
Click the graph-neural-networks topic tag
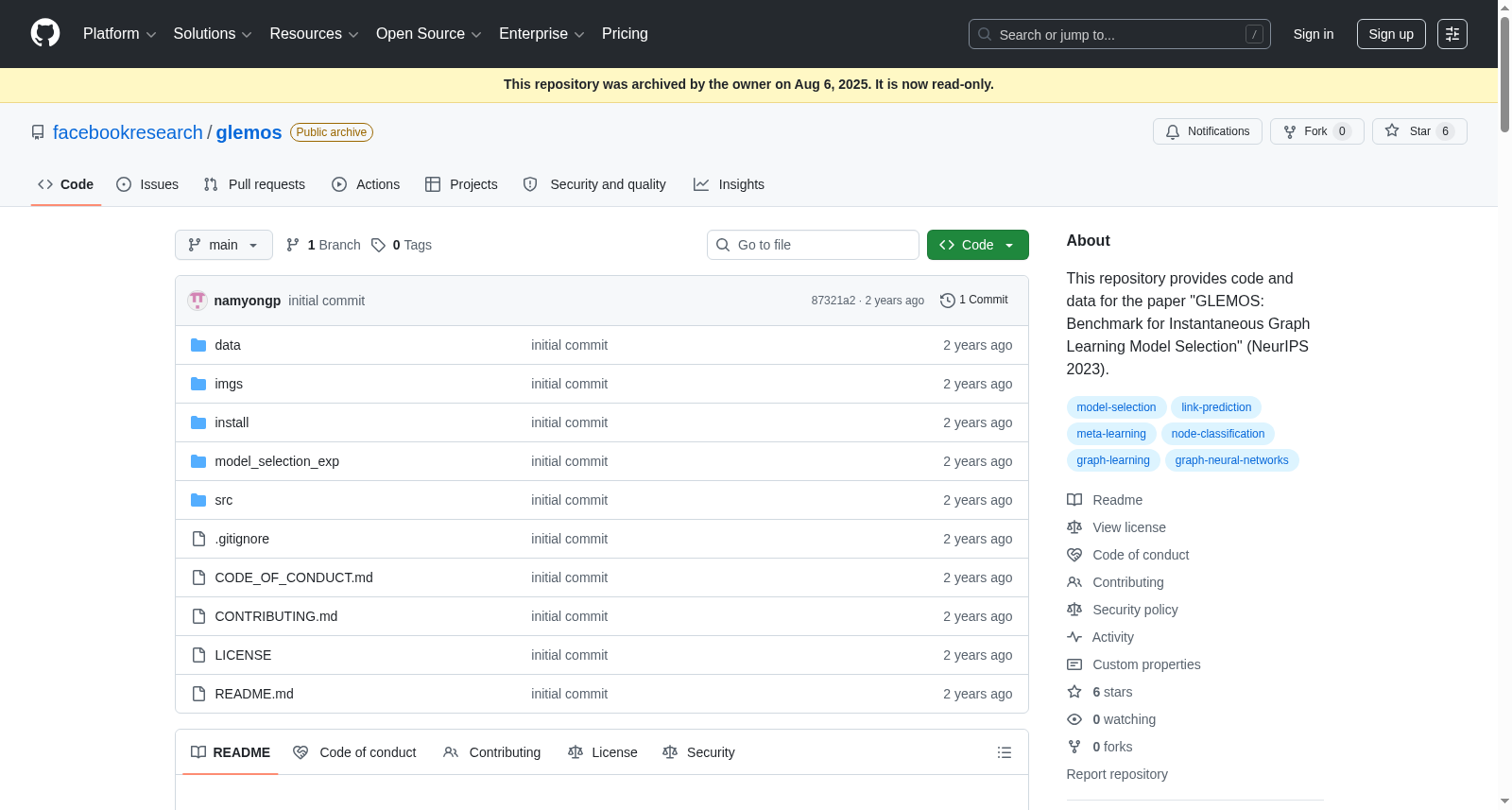point(1231,460)
